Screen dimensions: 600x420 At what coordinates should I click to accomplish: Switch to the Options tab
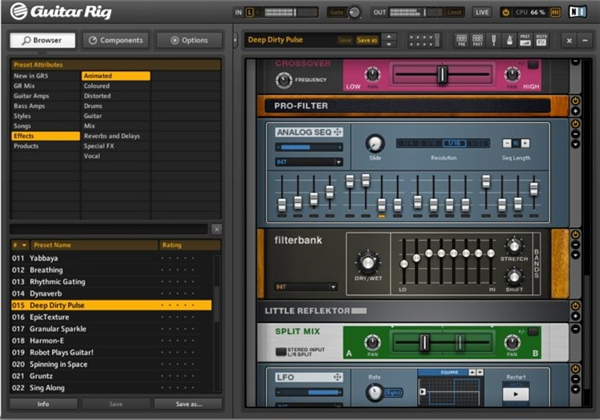[189, 40]
